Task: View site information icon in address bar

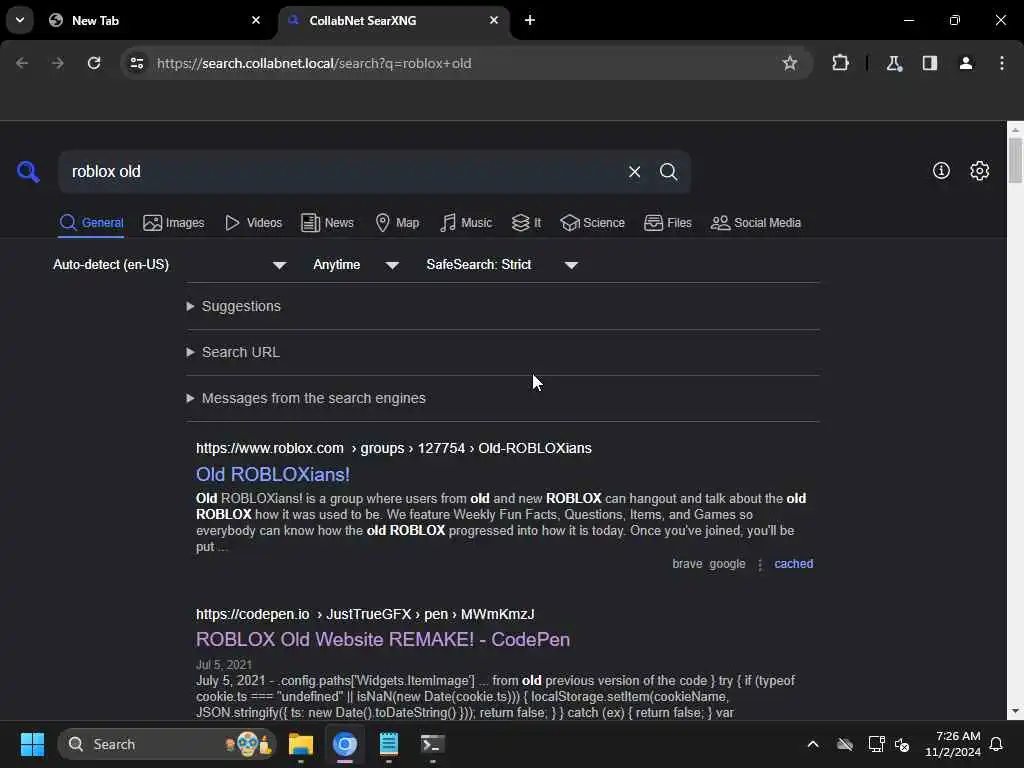Action: [136, 63]
